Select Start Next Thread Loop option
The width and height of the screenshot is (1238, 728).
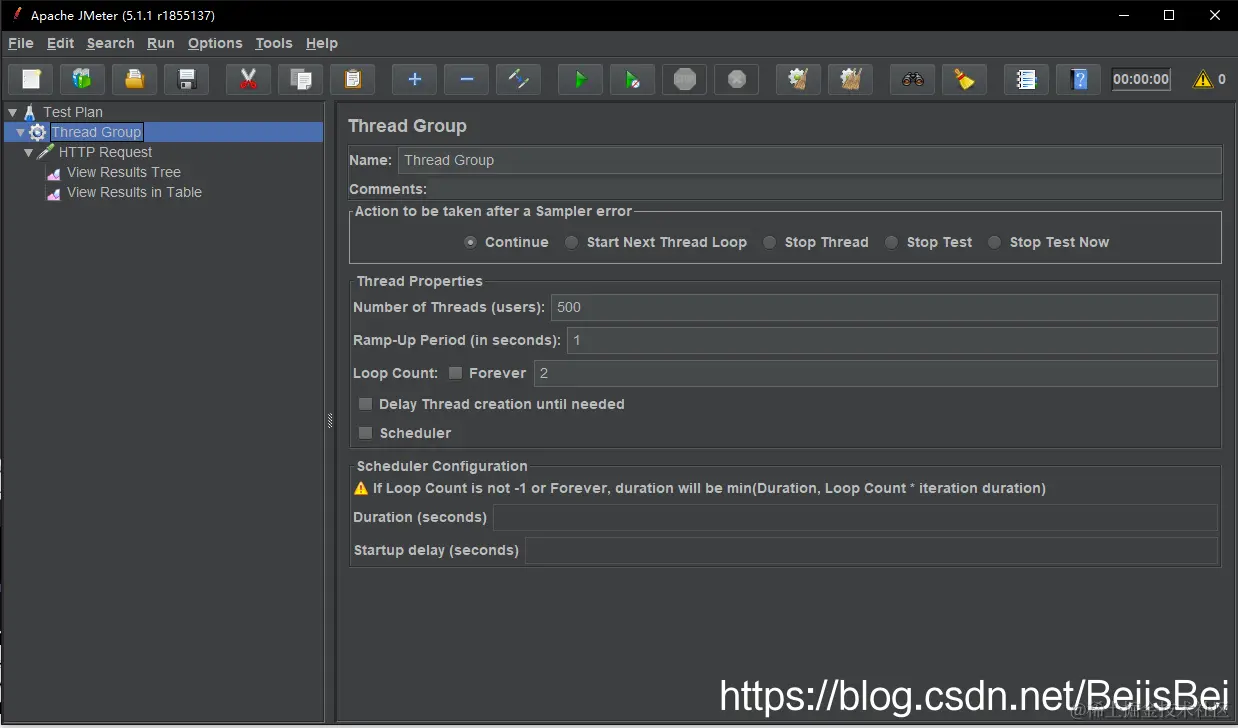[x=571, y=242]
